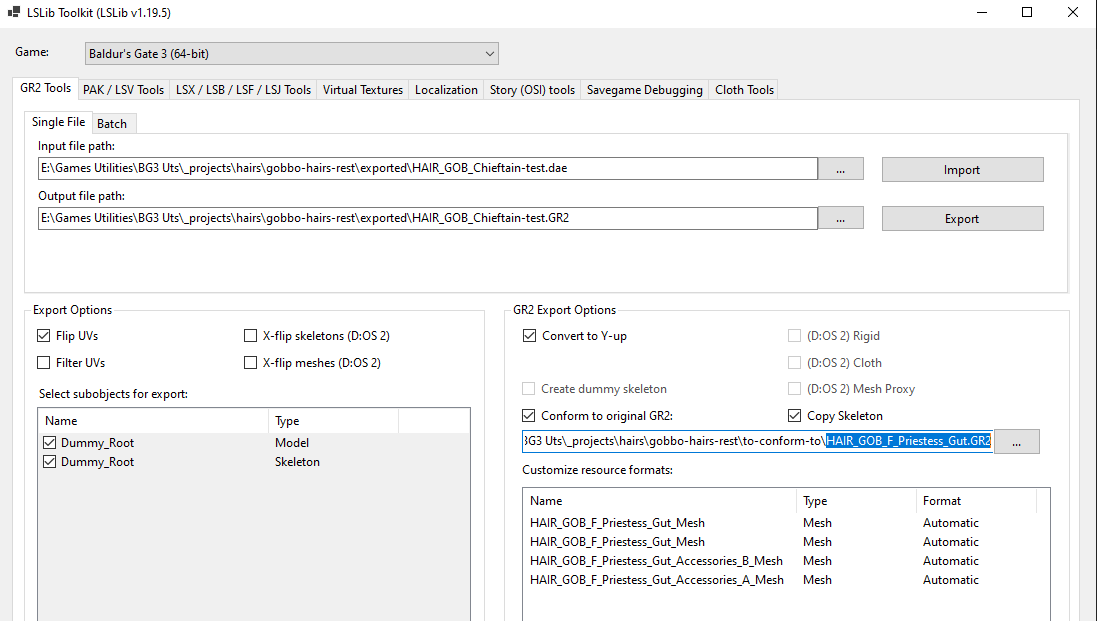Screen dimensions: 1097x621
Task: Toggle Conform to original GR2 checkbox
Action: pos(529,415)
